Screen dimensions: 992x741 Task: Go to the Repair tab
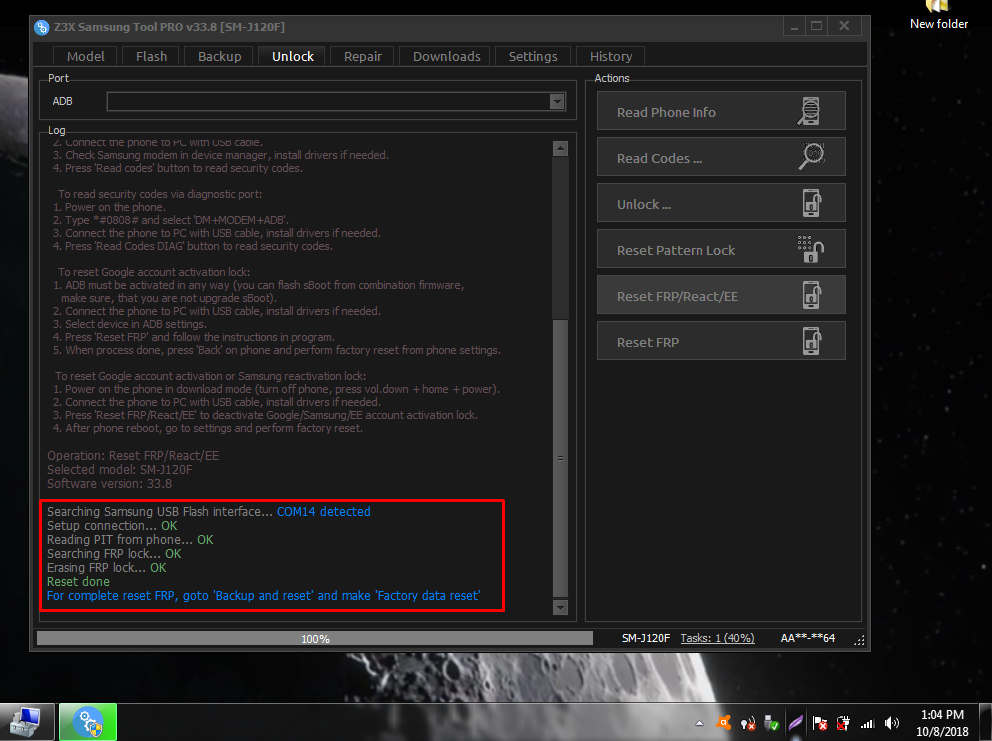point(363,56)
